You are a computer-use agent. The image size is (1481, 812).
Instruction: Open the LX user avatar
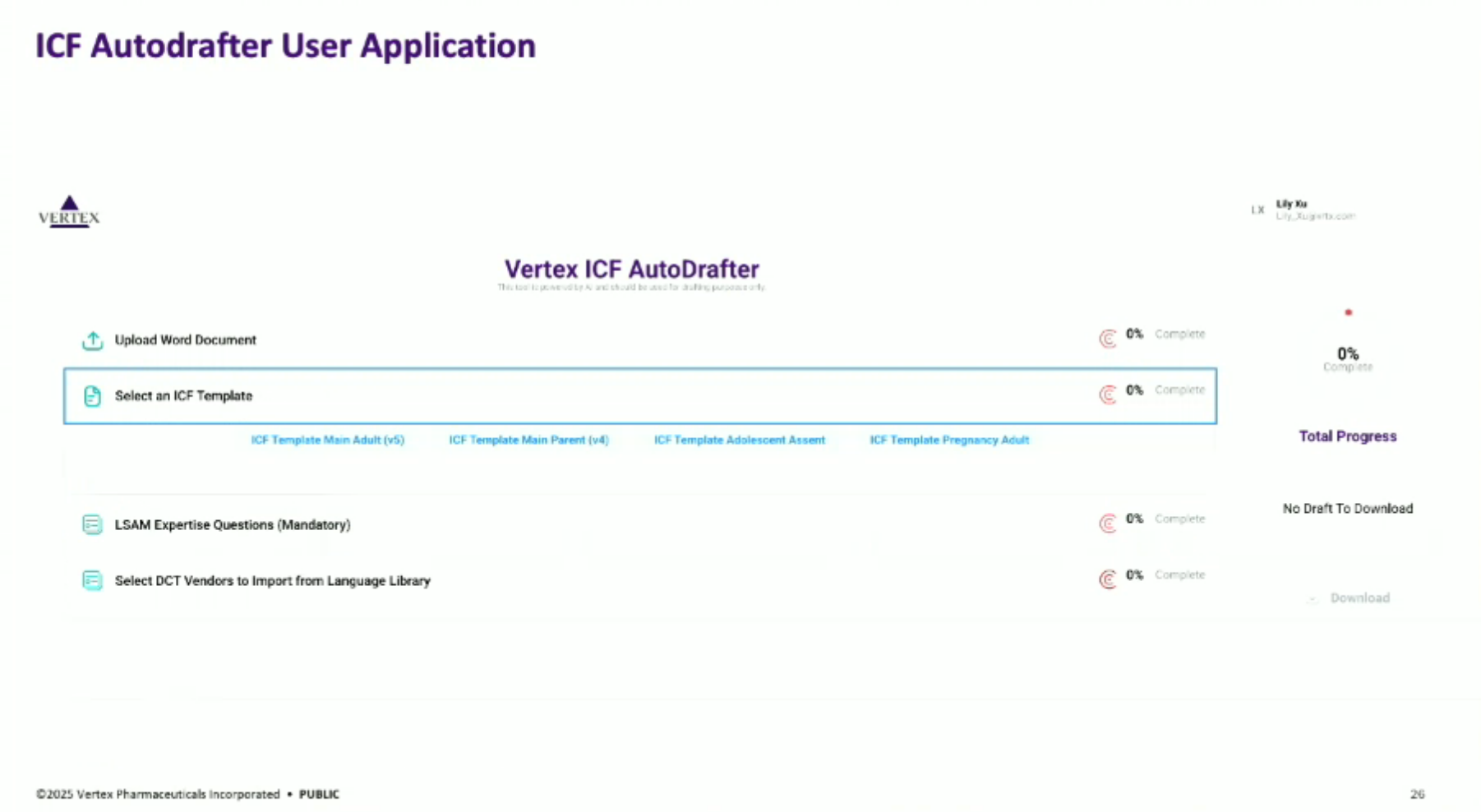(1257, 210)
